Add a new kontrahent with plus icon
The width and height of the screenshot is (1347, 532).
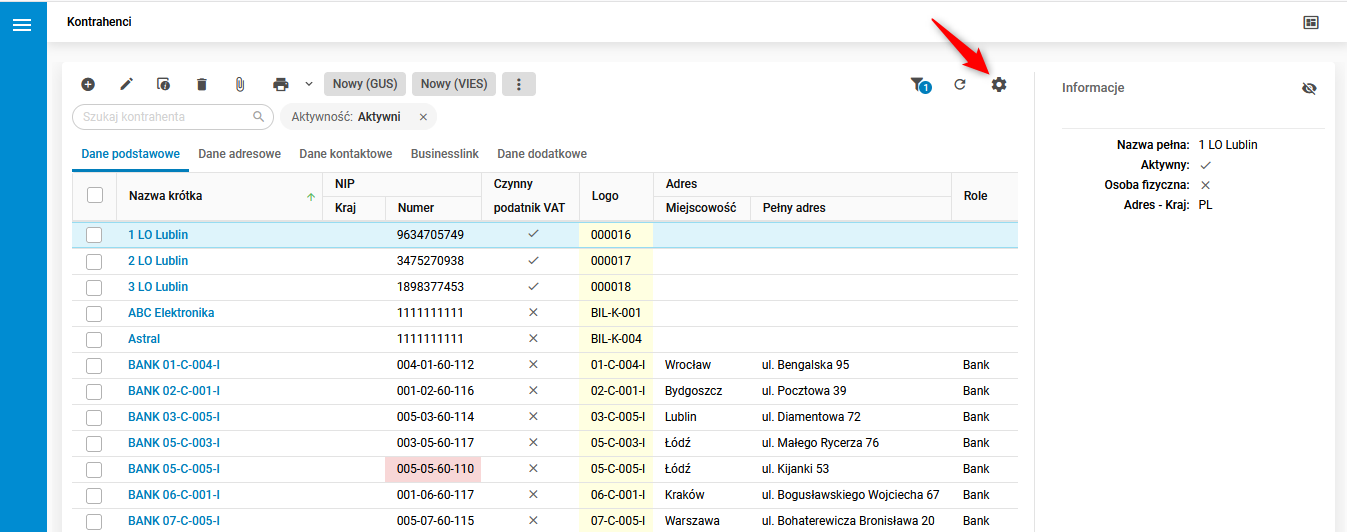click(88, 85)
